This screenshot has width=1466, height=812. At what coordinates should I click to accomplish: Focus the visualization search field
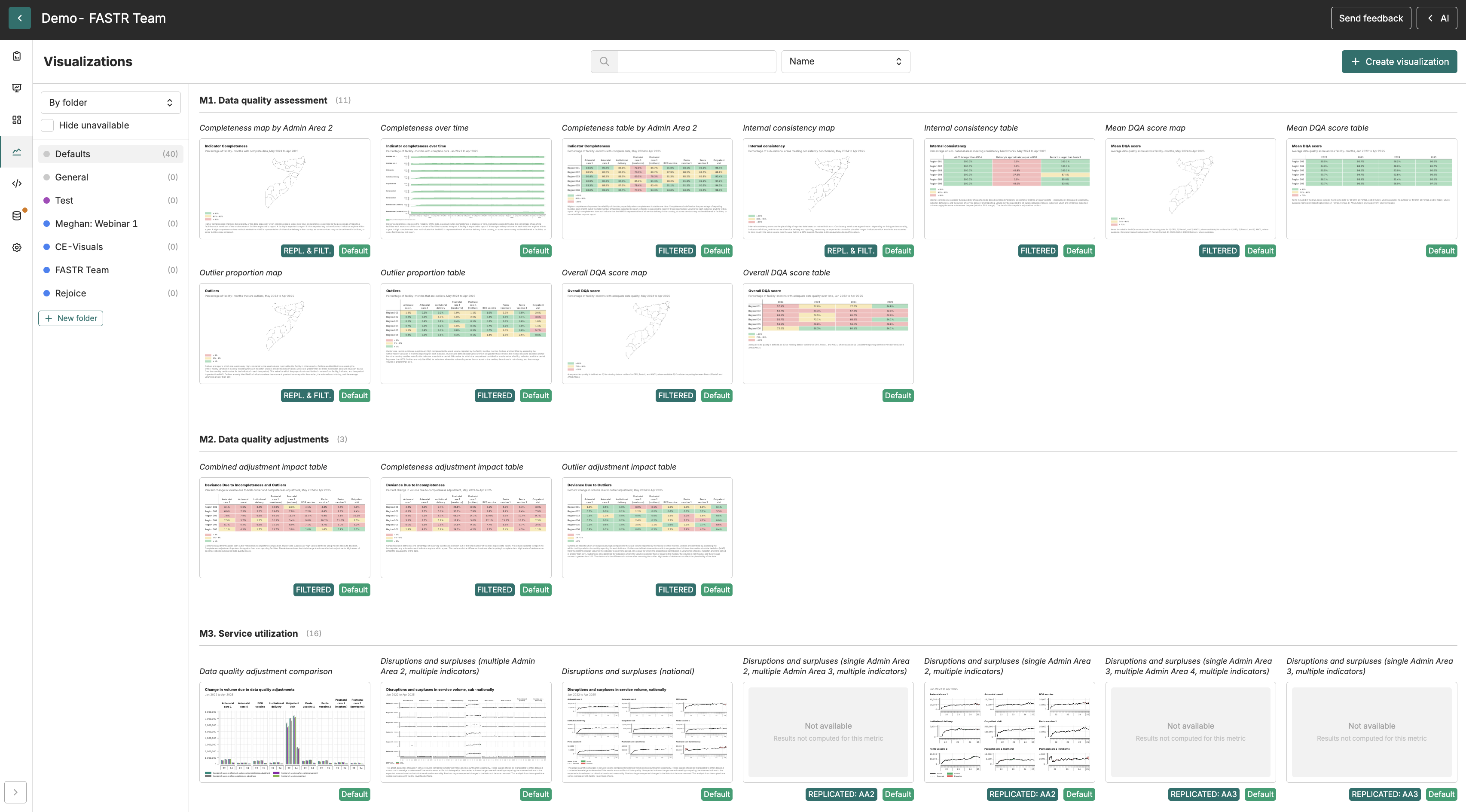(x=696, y=61)
